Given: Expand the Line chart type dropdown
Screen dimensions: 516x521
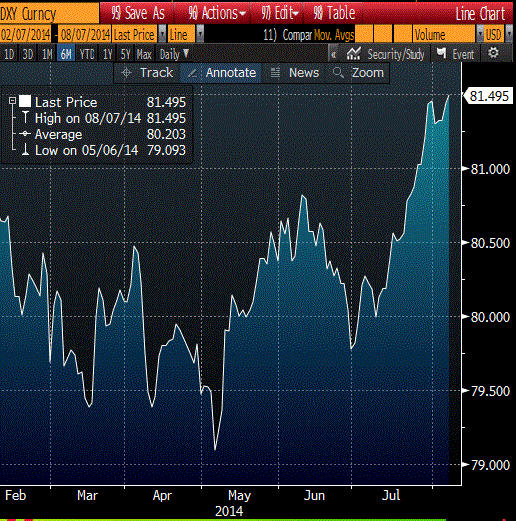Looking at the screenshot, I should pyautogui.click(x=200, y=35).
